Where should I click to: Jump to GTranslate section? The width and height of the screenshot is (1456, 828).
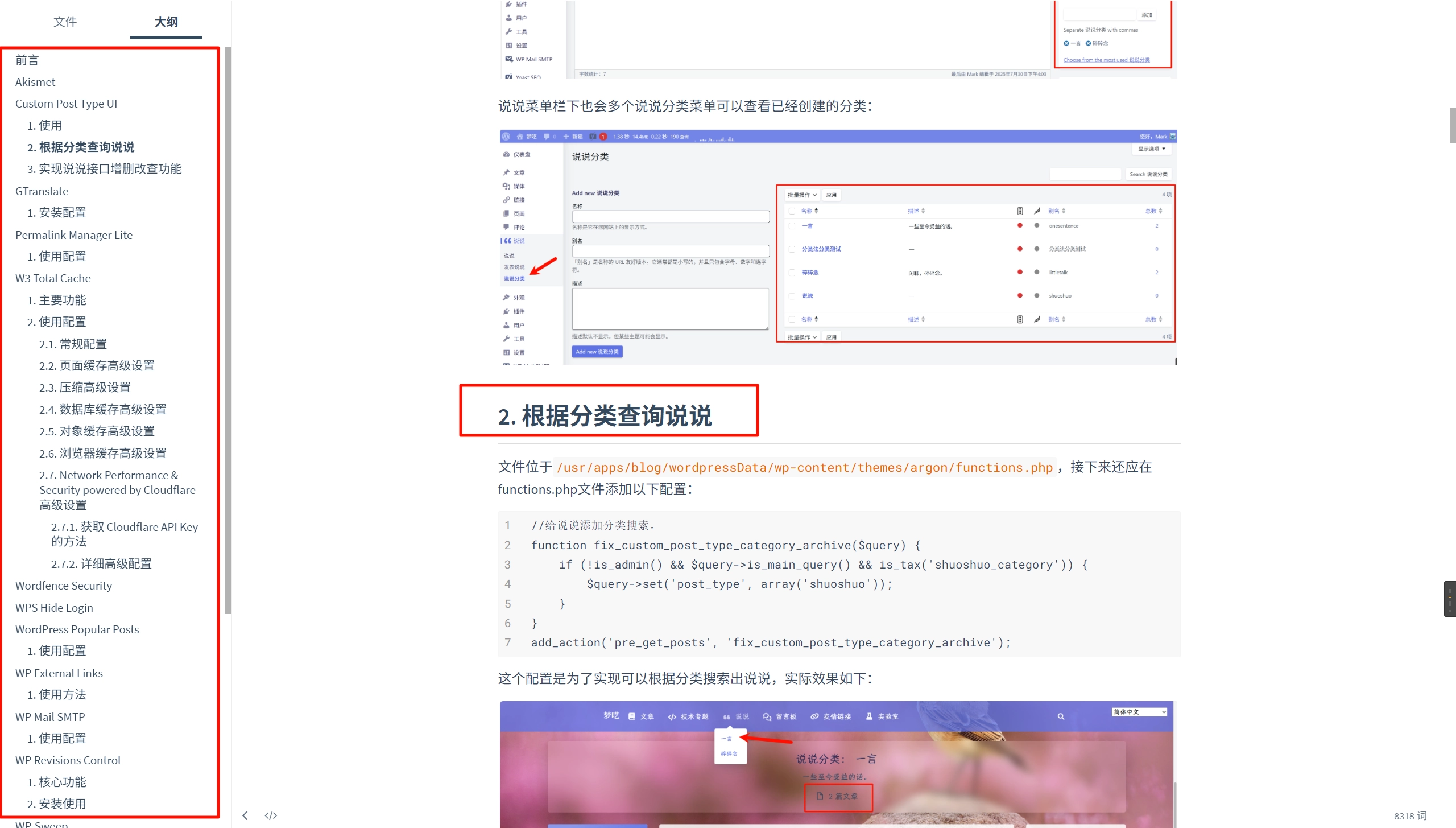coord(42,191)
